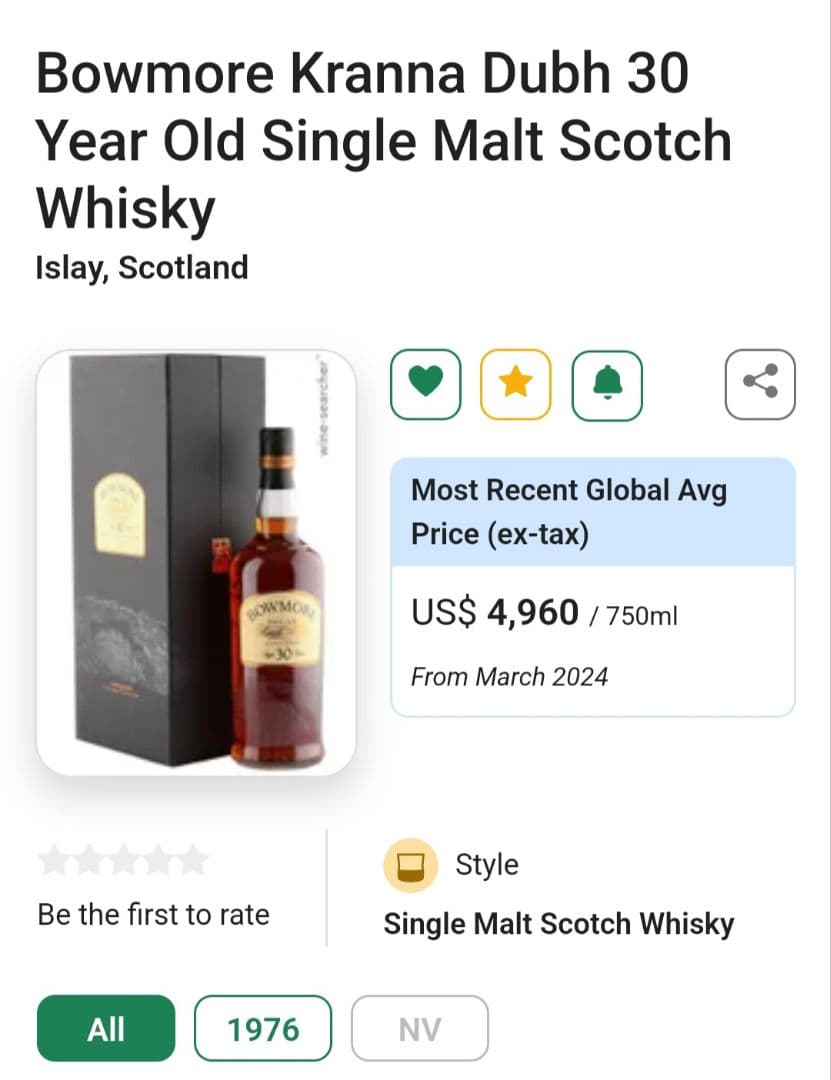Select the NV vintage tab
The width and height of the screenshot is (831, 1080).
pos(420,1028)
